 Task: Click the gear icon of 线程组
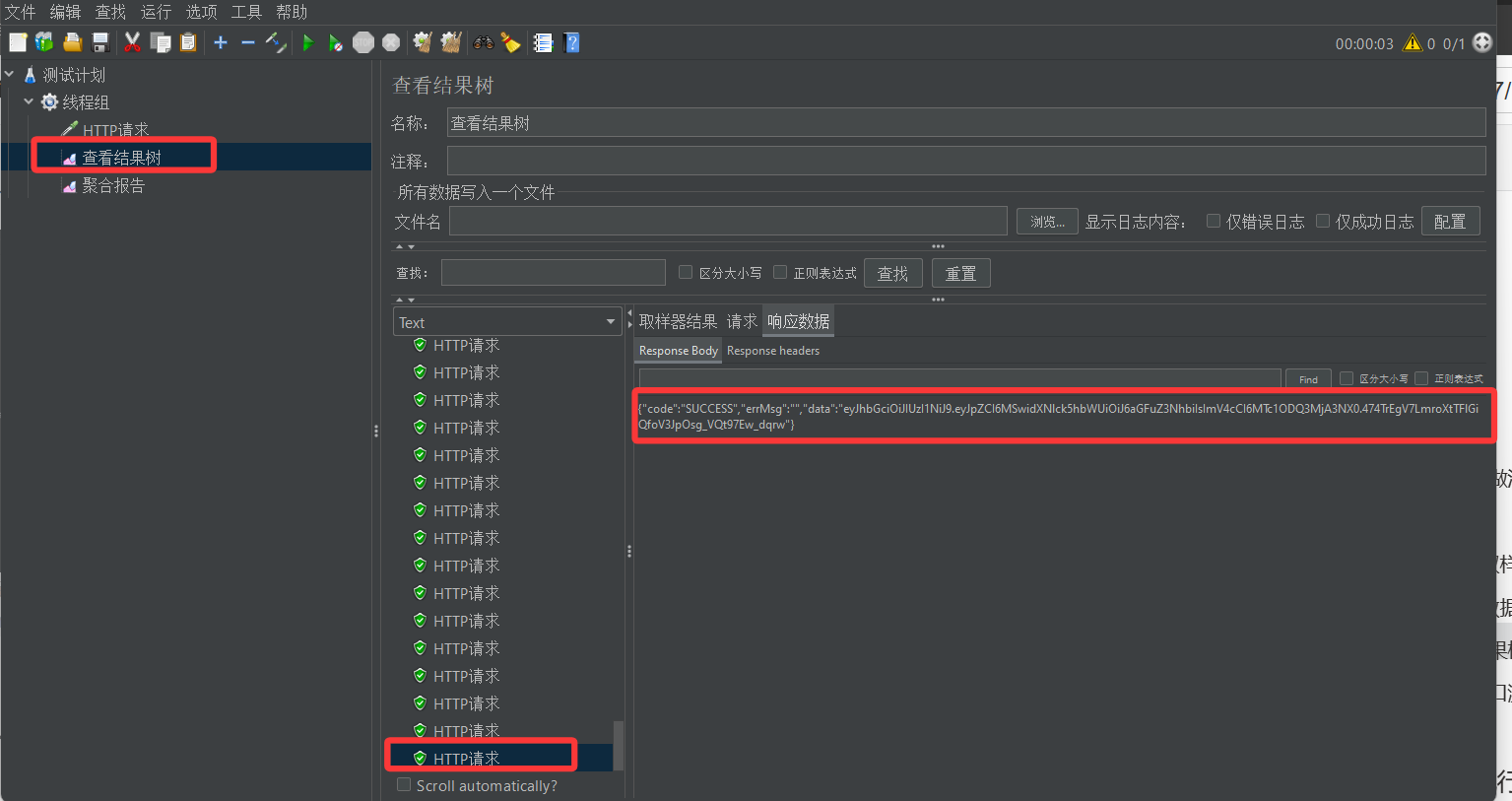(49, 102)
